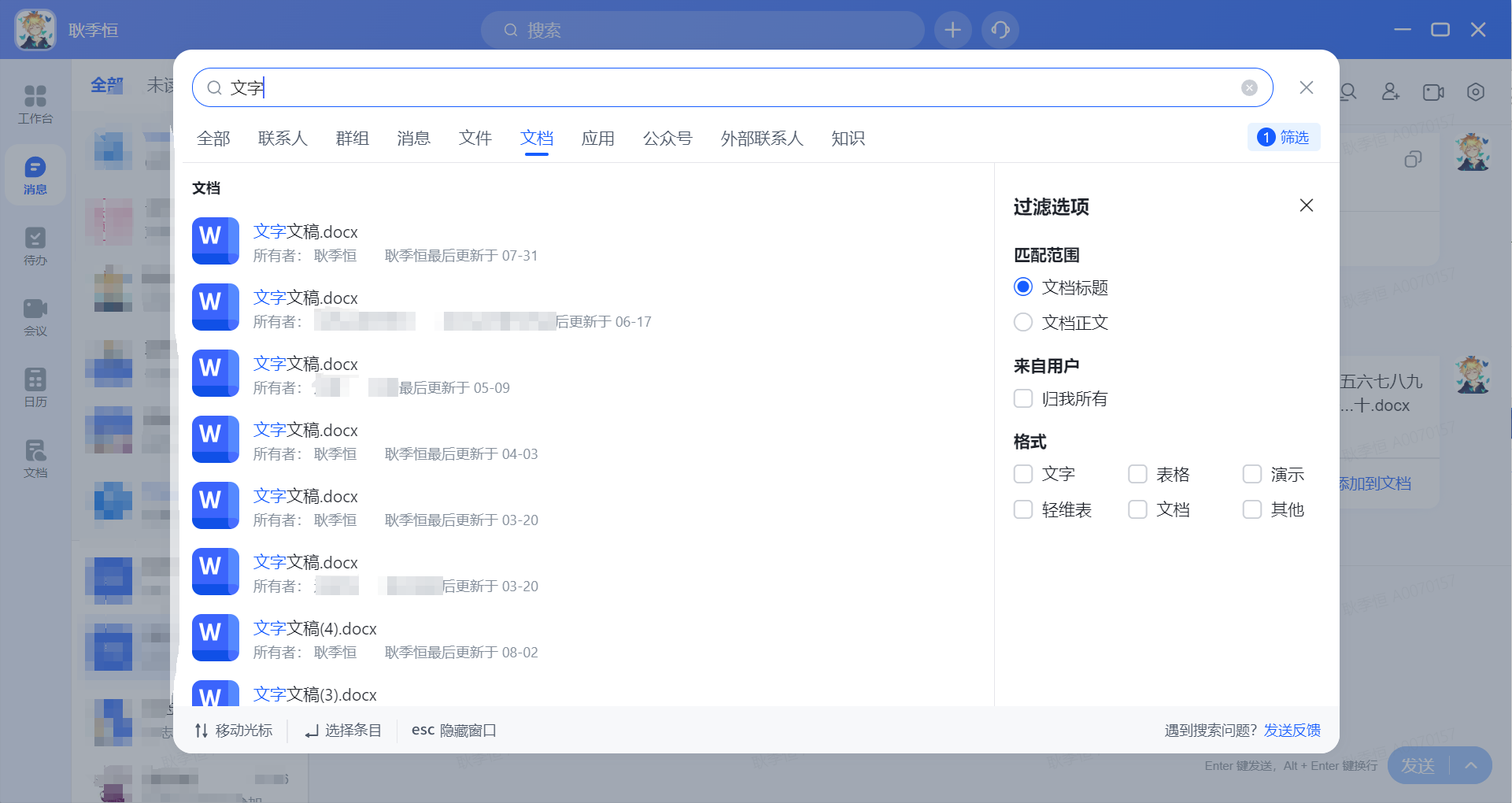
Task: Clear the search text with the x icon
Action: [1249, 87]
